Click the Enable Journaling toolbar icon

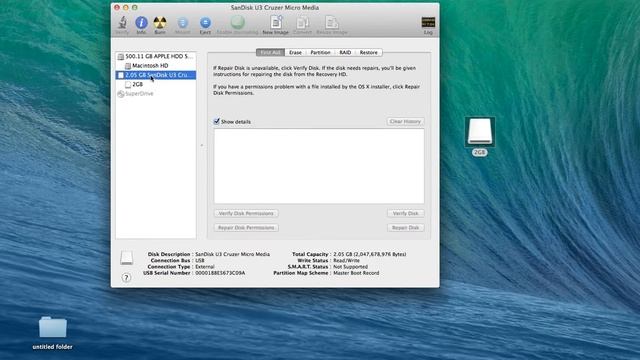[238, 24]
